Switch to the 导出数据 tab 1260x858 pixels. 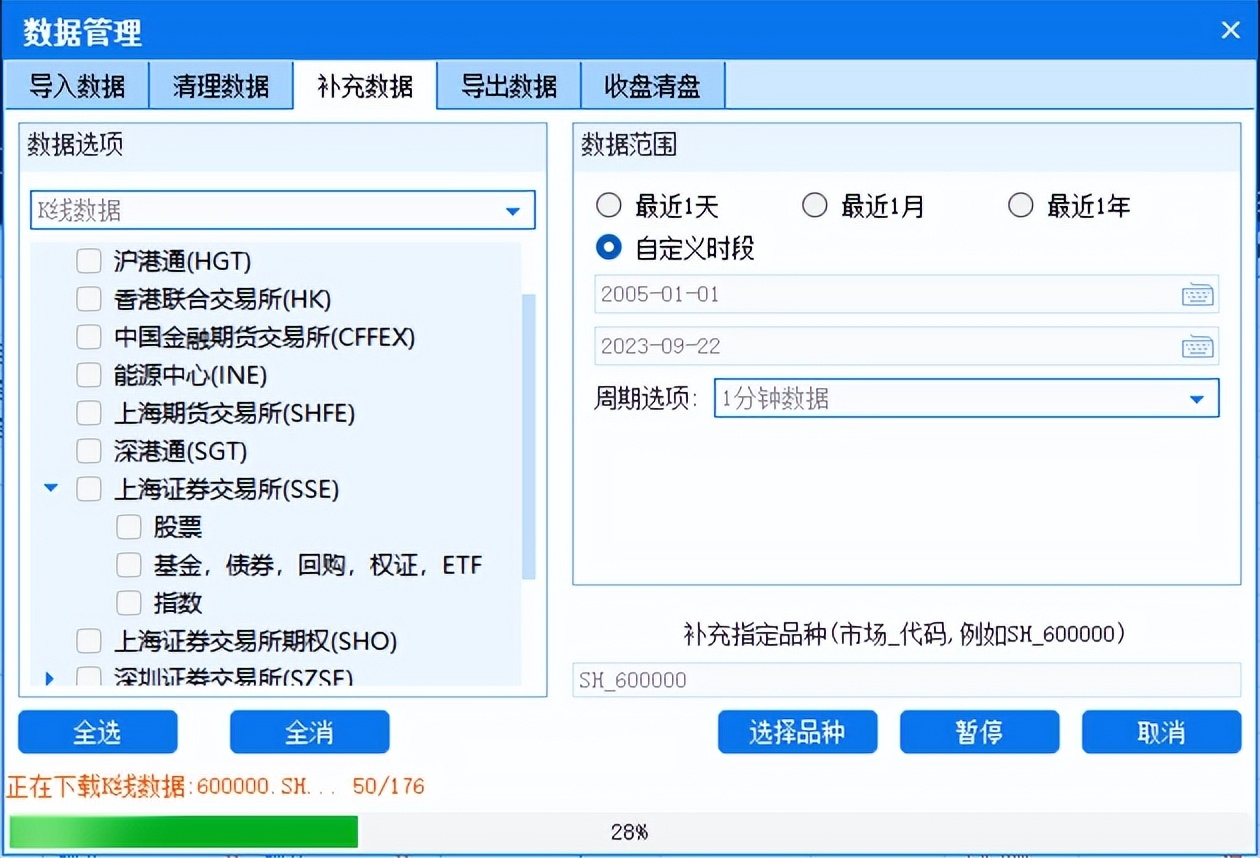pos(506,86)
